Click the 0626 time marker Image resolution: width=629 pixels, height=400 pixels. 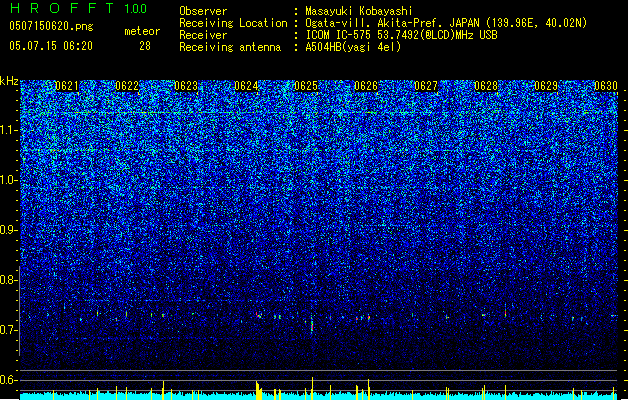[366, 86]
